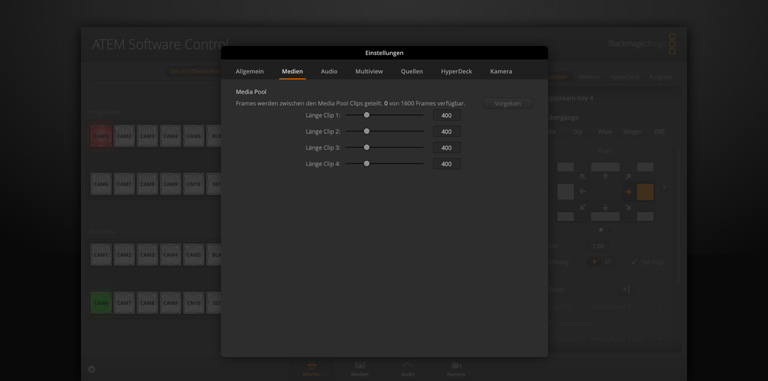Select red CAM1 button in Program row

[101, 136]
